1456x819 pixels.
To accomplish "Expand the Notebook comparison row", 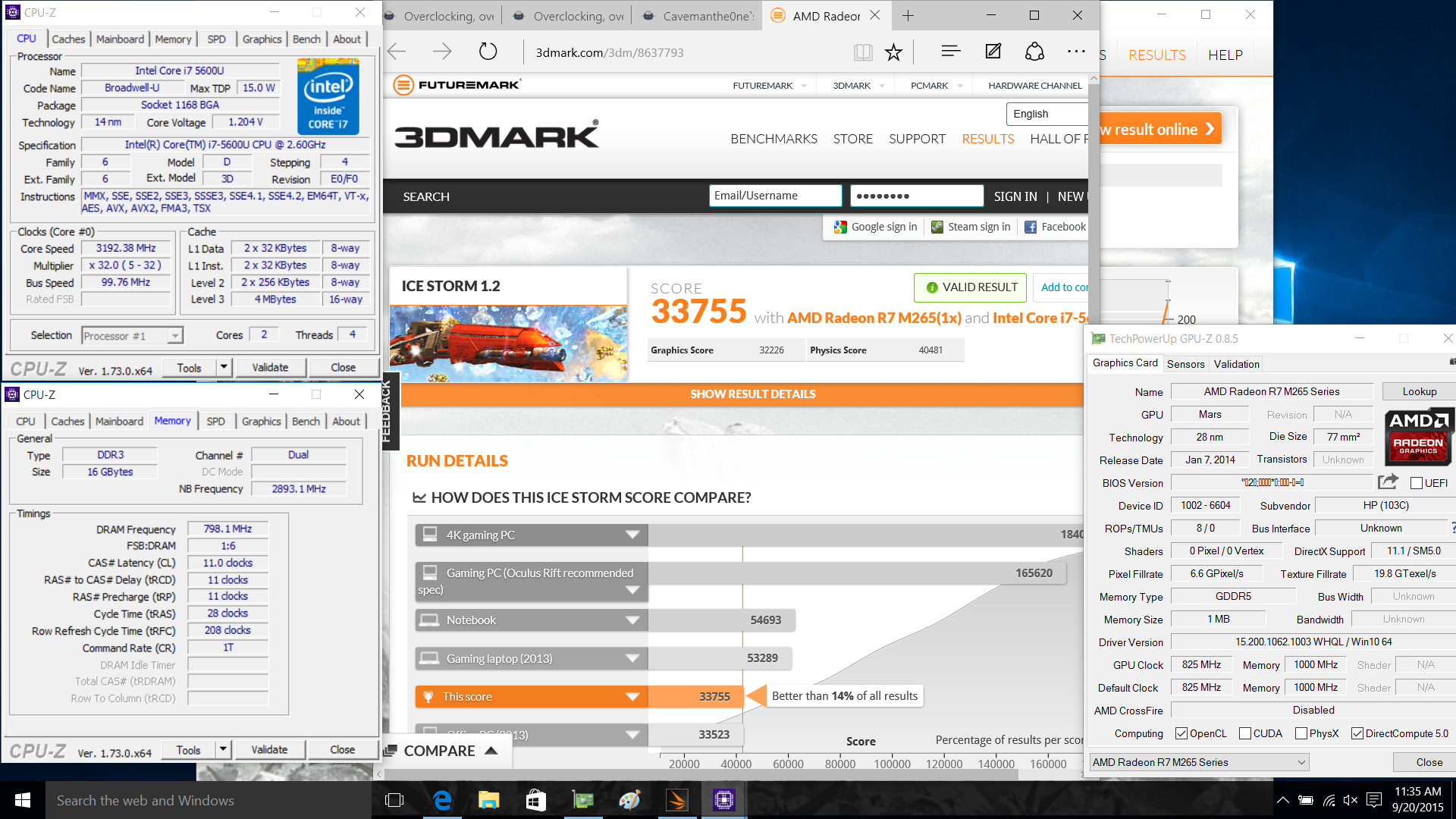I will click(x=632, y=620).
